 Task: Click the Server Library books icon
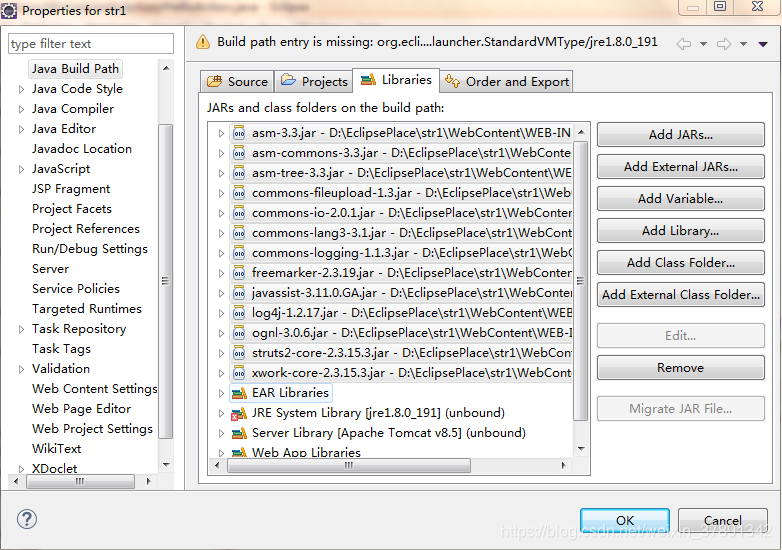point(239,433)
